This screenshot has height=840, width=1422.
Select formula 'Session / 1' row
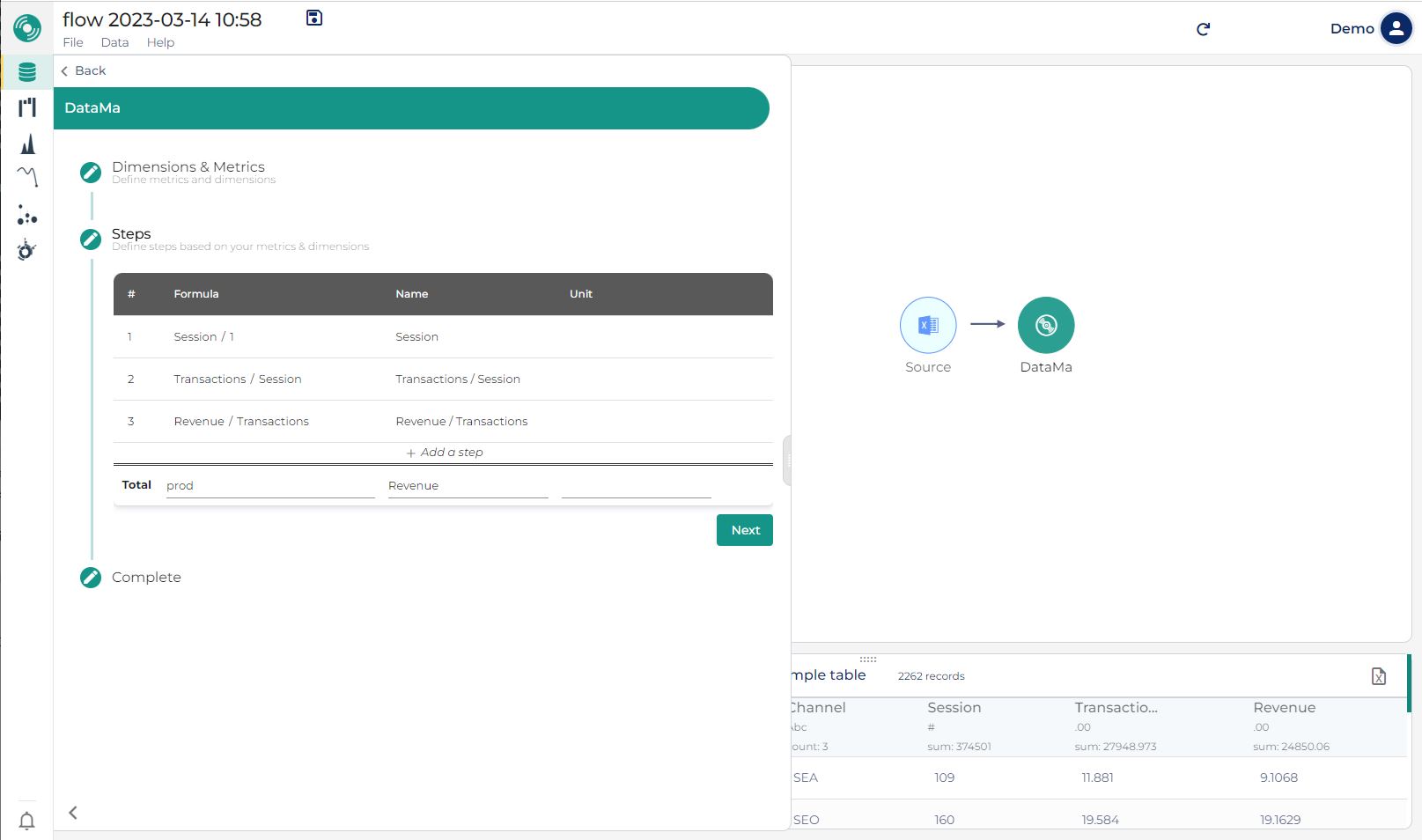click(204, 336)
